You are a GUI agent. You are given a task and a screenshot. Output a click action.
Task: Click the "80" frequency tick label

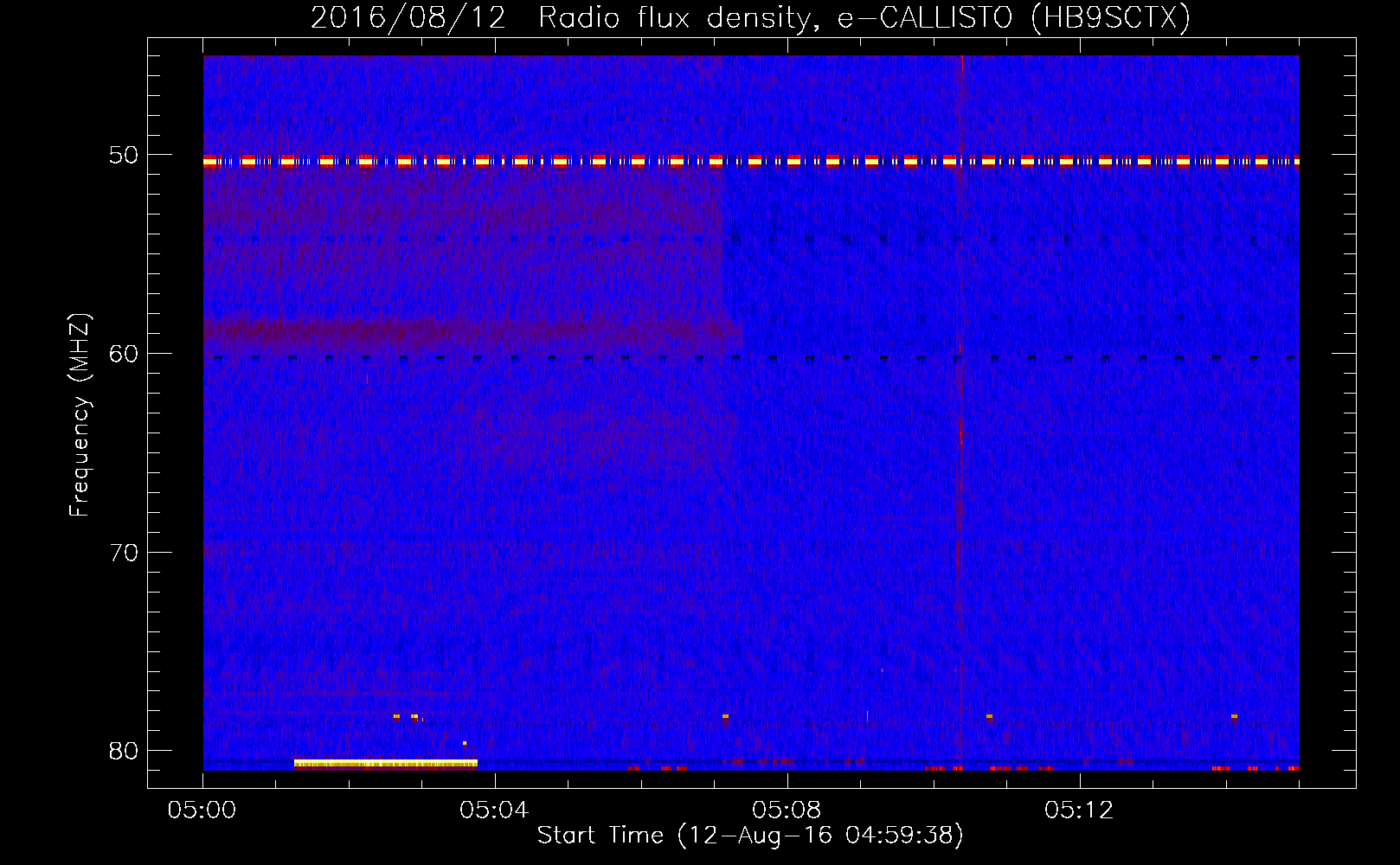coord(124,751)
